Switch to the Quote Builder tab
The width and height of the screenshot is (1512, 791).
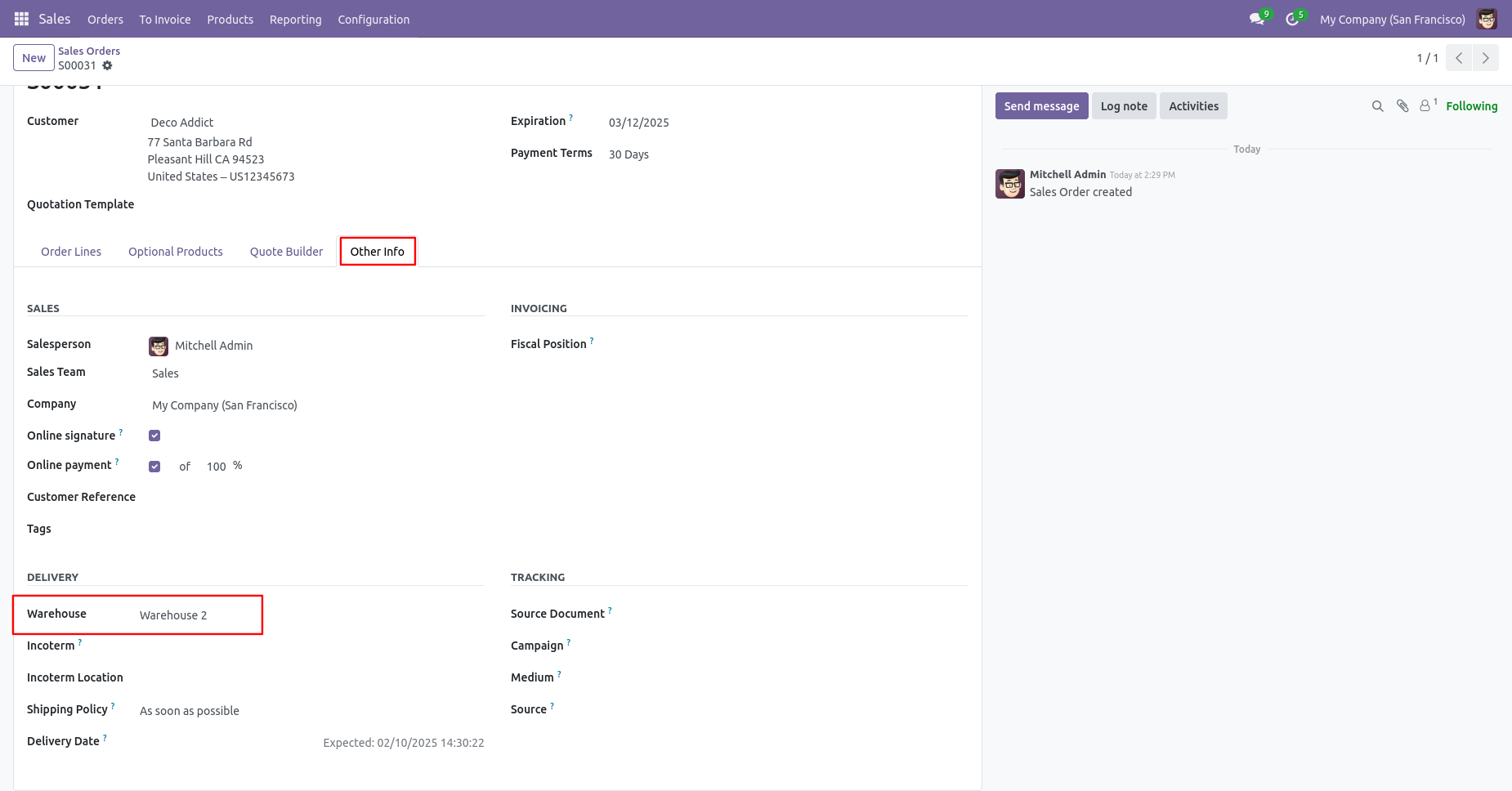(286, 252)
